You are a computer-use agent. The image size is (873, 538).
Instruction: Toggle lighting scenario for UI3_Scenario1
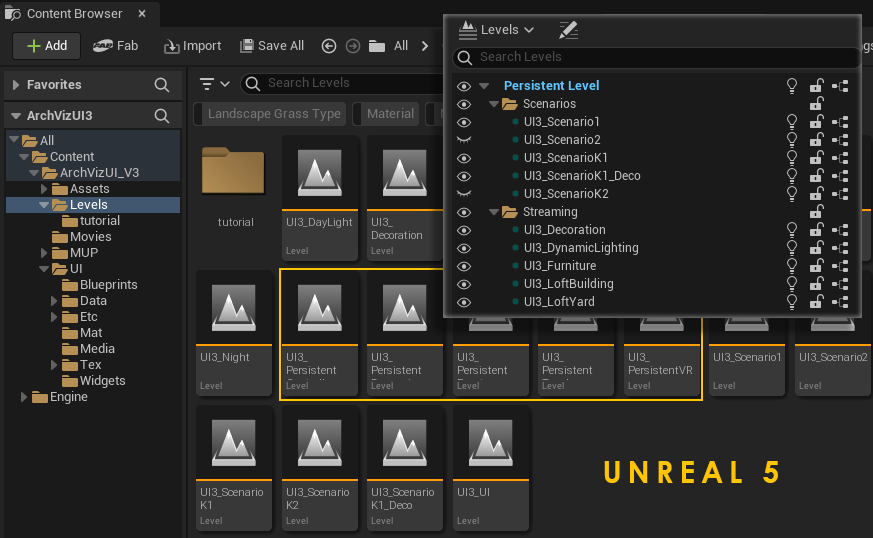coord(791,121)
